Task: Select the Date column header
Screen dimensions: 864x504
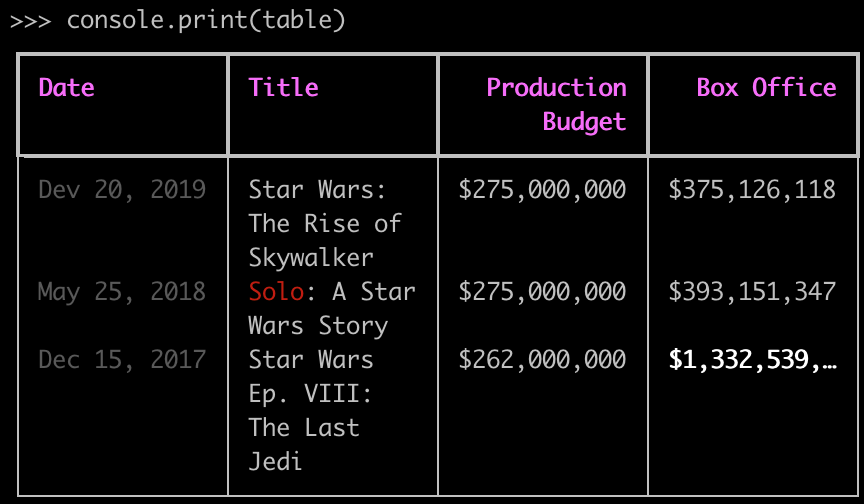Action: point(67,88)
